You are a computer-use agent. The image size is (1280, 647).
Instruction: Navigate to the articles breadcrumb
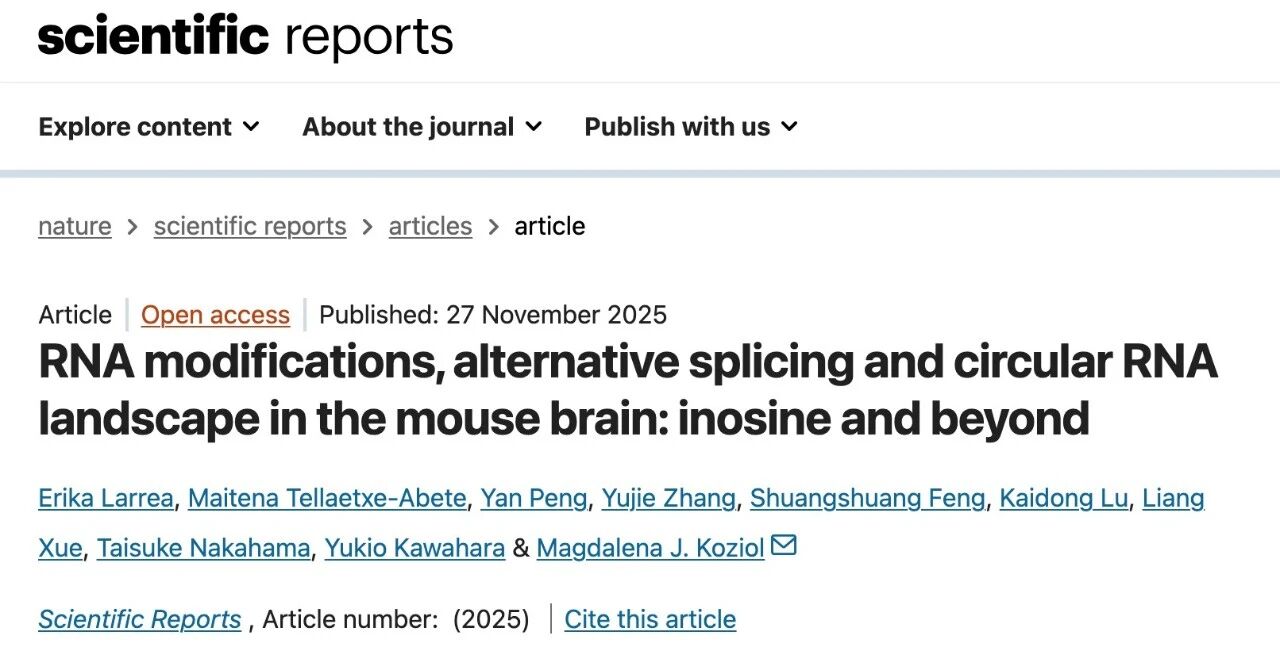[430, 226]
